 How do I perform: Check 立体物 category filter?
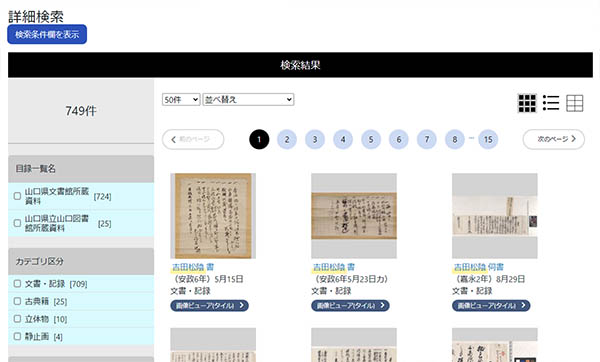pos(17,319)
